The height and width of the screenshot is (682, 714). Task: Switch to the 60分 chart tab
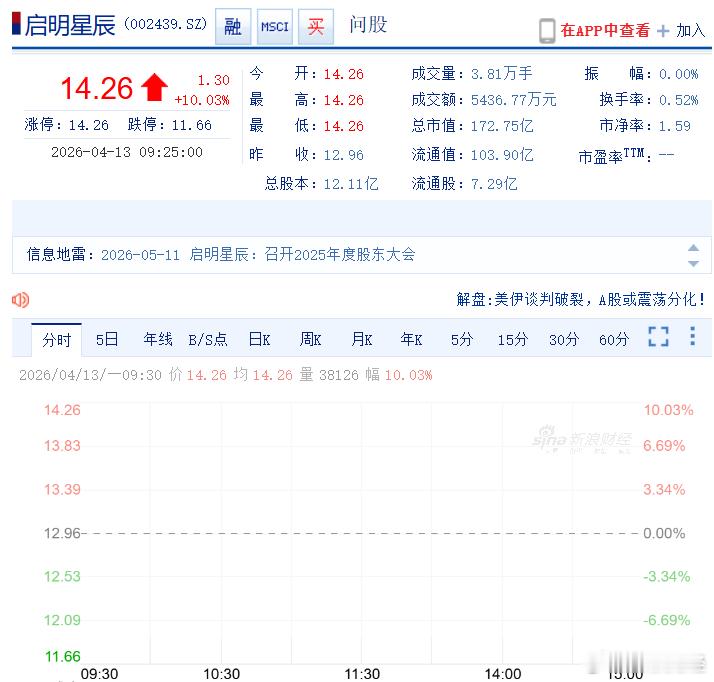tap(614, 340)
